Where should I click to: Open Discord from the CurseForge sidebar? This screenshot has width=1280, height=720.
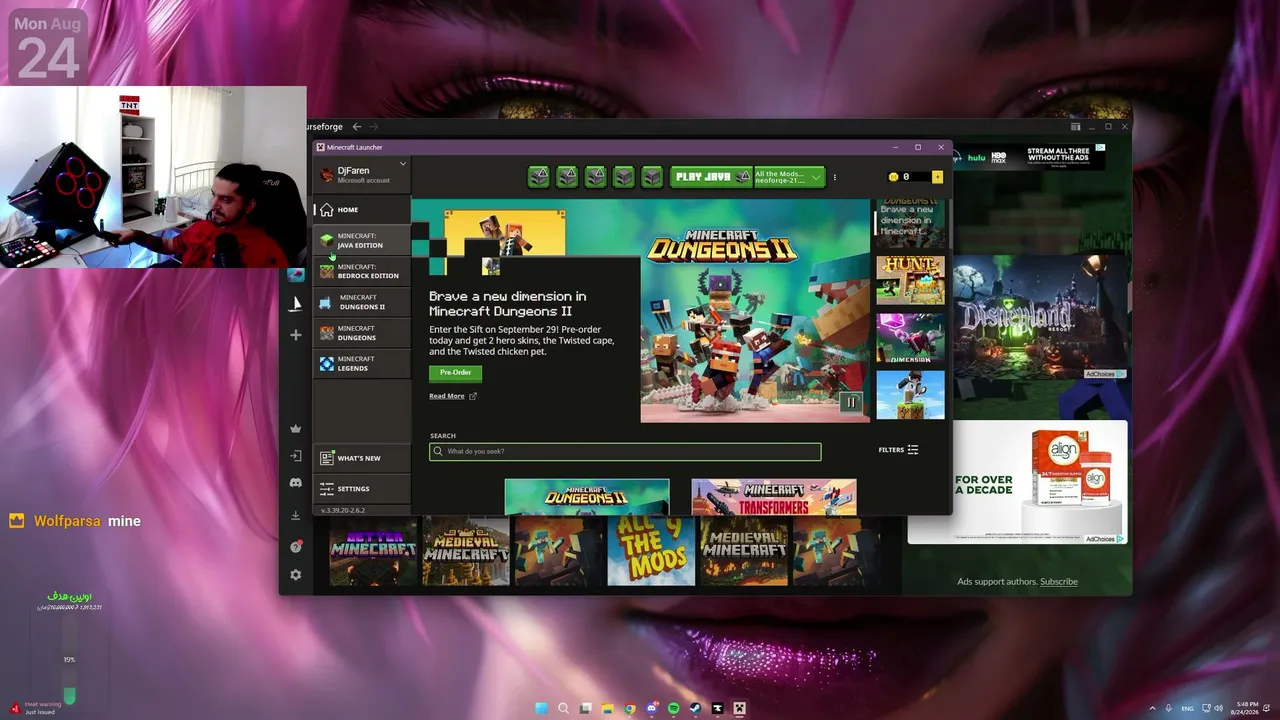[295, 483]
